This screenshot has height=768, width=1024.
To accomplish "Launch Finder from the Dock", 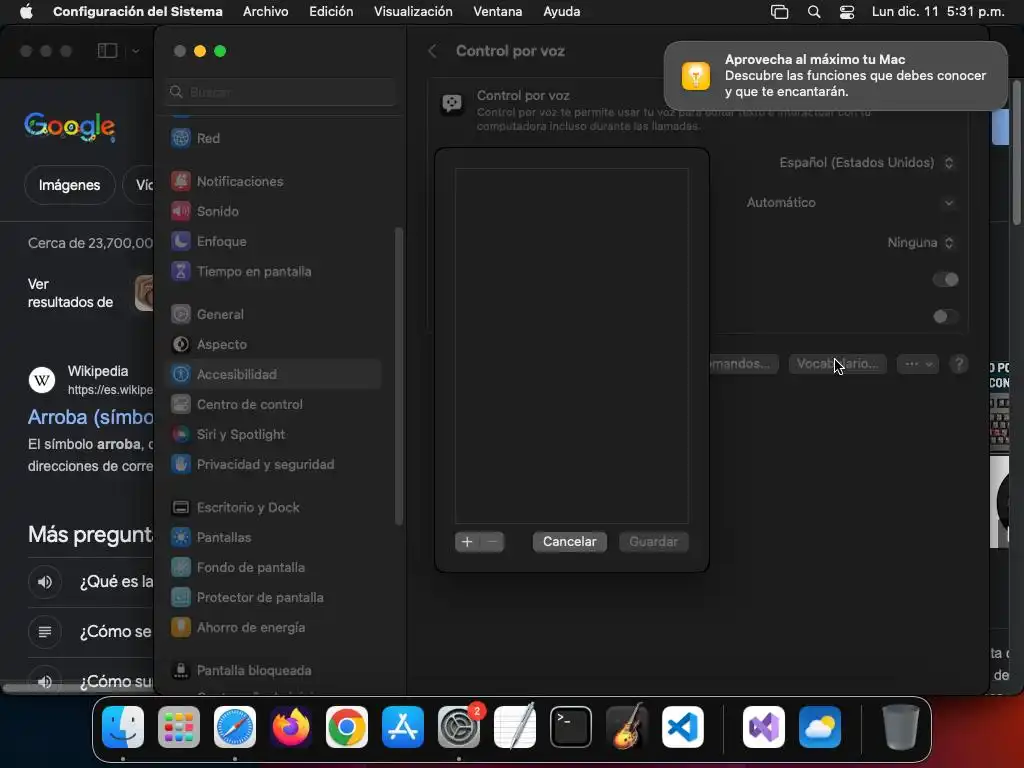I will 123,727.
